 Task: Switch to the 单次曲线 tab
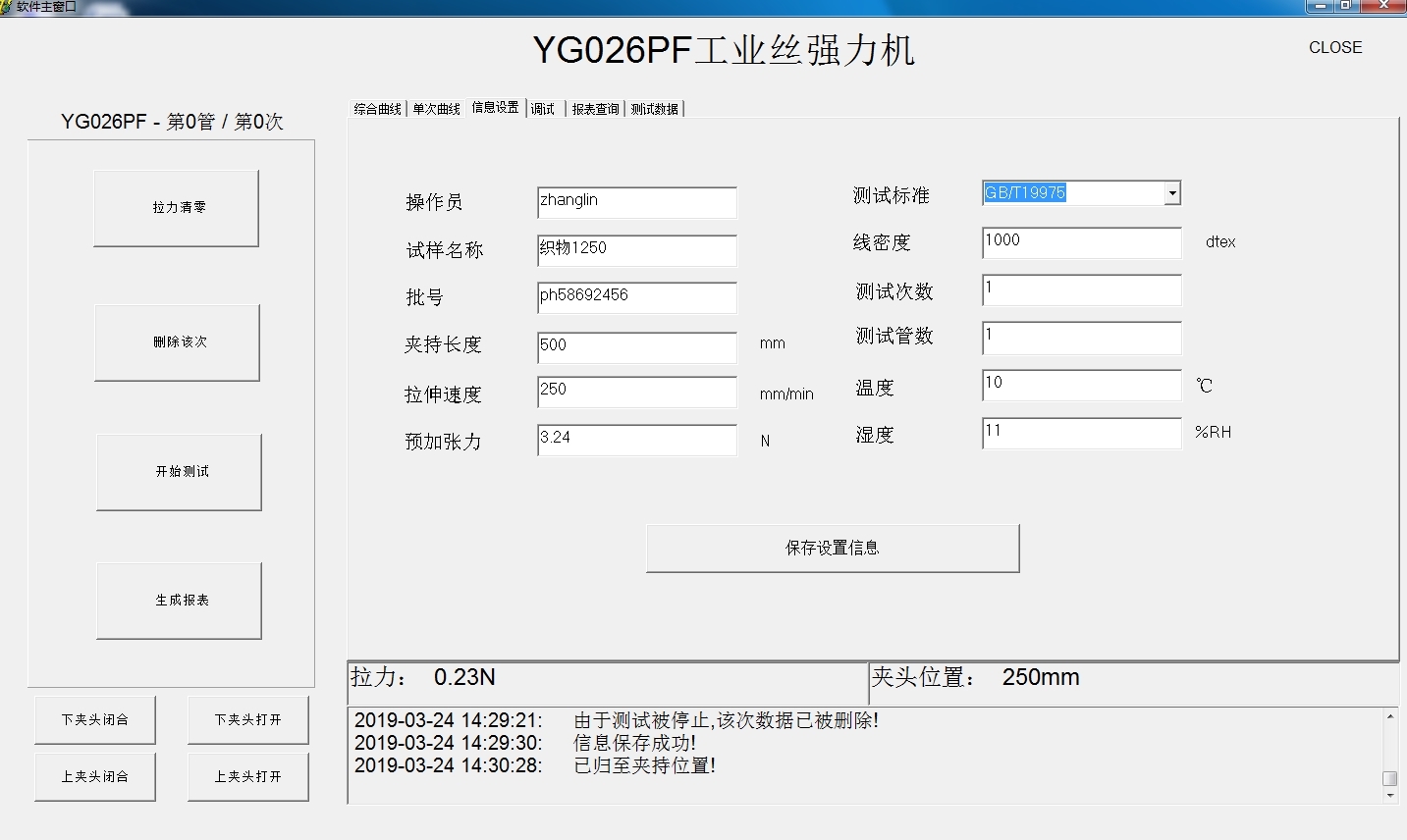(x=436, y=109)
